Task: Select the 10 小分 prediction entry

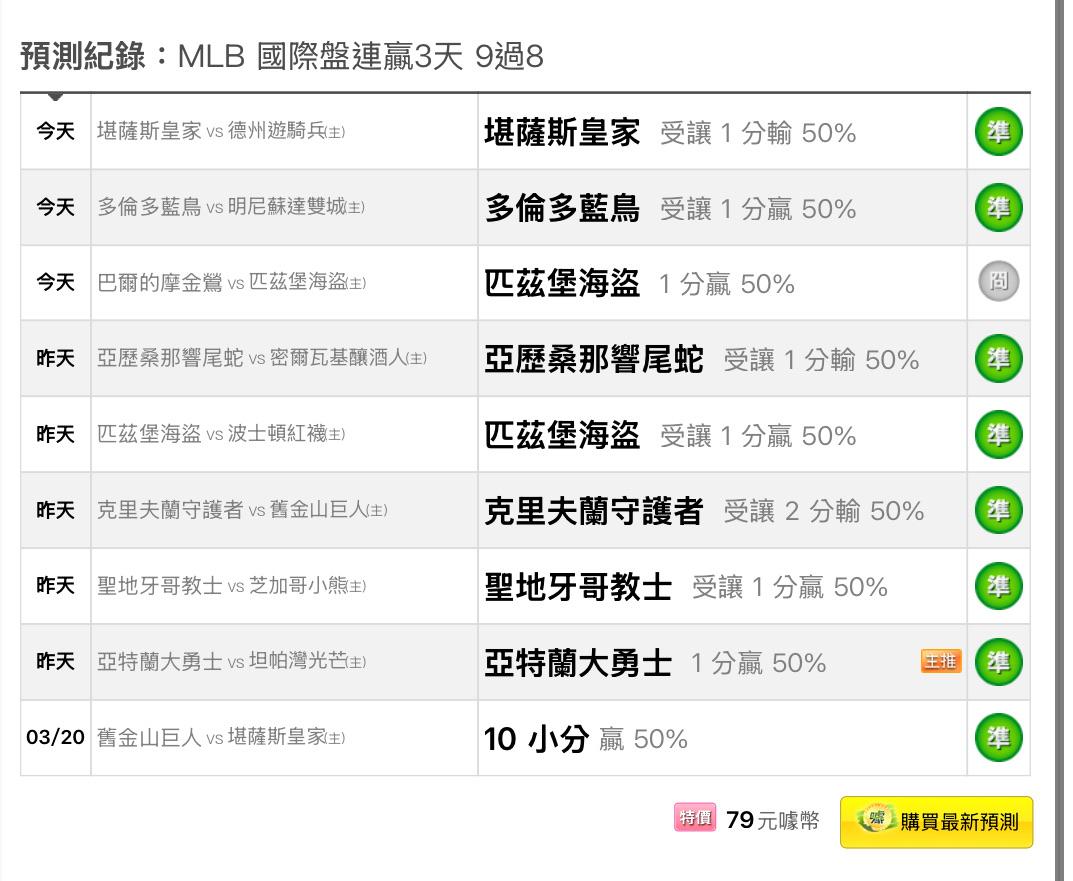Action: (x=585, y=739)
